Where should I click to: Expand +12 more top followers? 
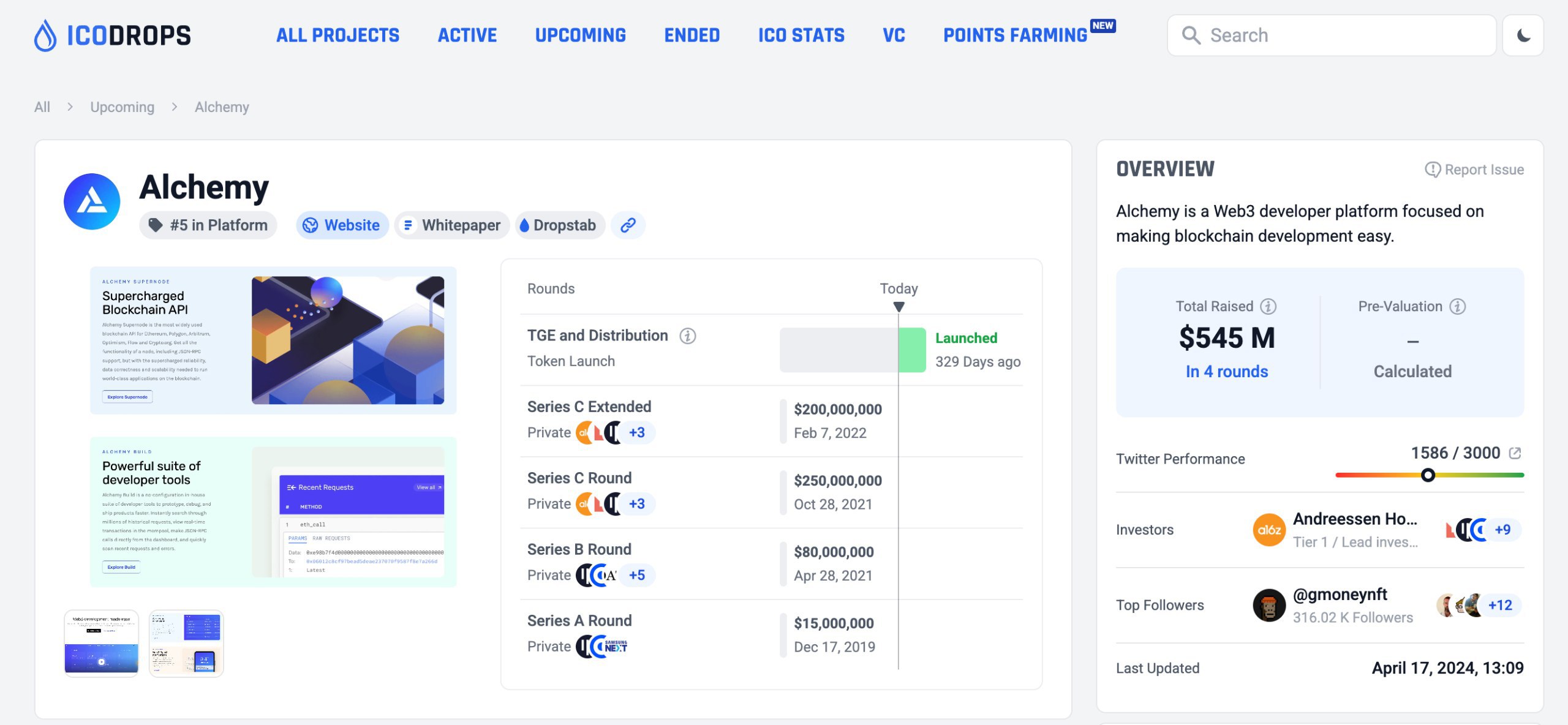tap(1500, 605)
